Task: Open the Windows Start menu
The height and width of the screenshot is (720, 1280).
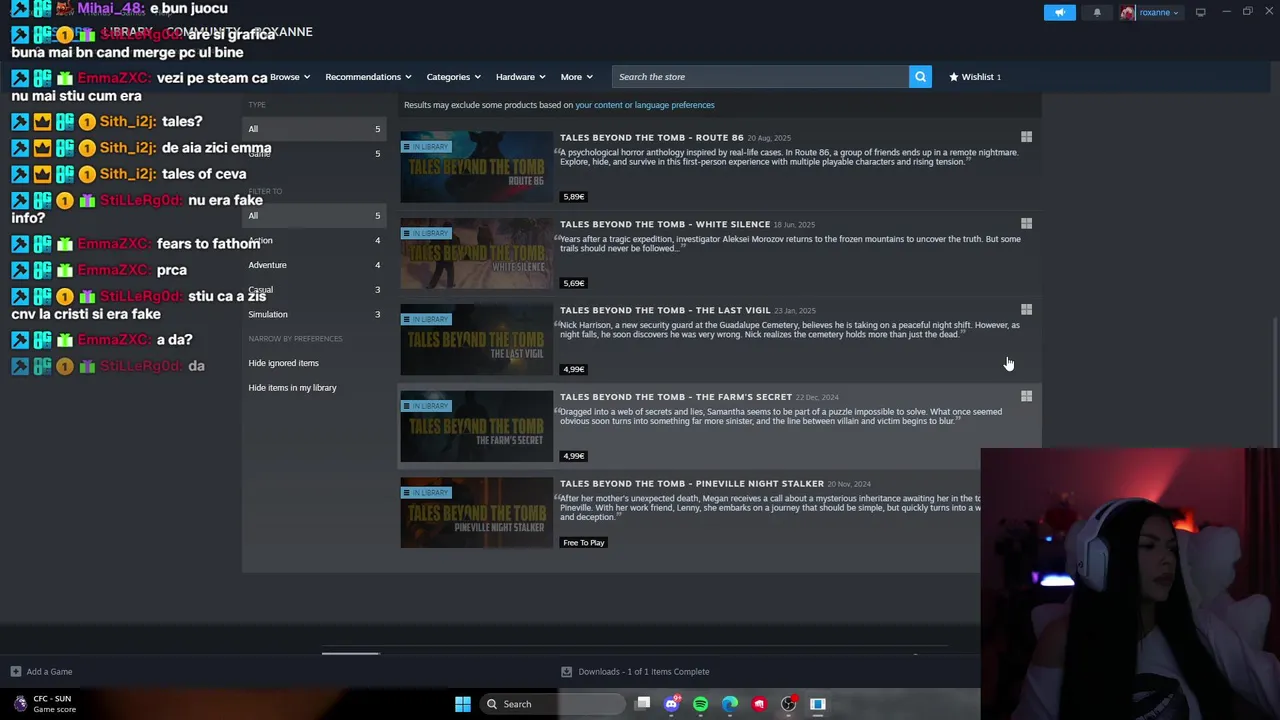Action: (x=462, y=704)
